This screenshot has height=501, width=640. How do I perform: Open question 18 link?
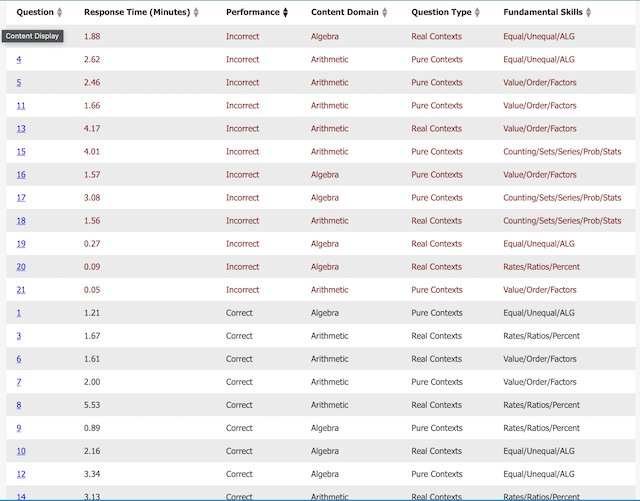point(21,221)
